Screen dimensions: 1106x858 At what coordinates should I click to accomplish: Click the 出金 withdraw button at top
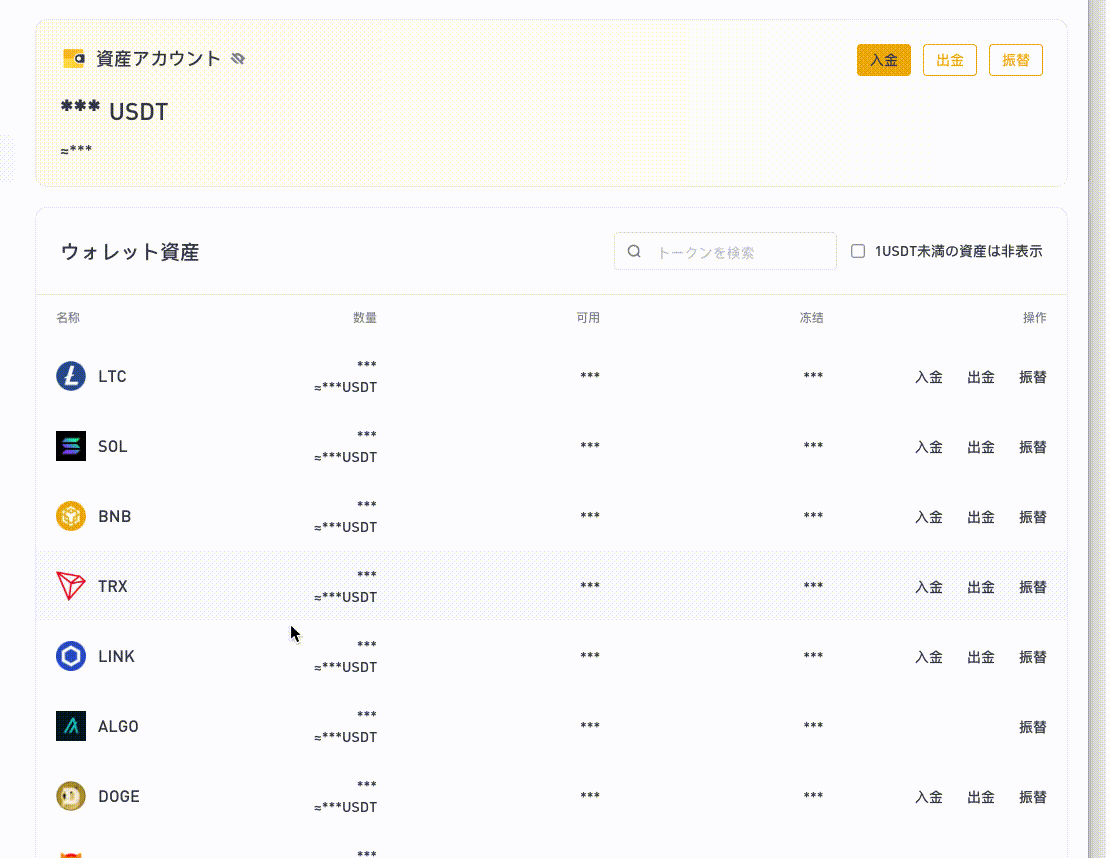coord(949,60)
